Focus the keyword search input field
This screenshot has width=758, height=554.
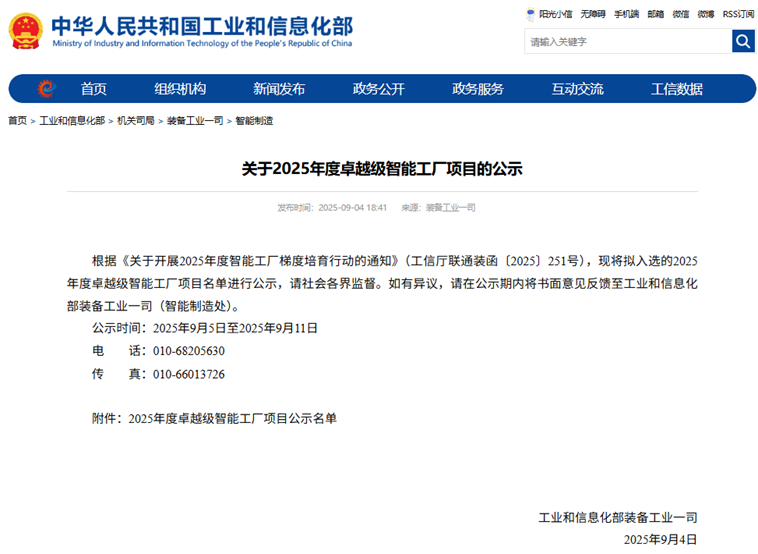(x=627, y=42)
